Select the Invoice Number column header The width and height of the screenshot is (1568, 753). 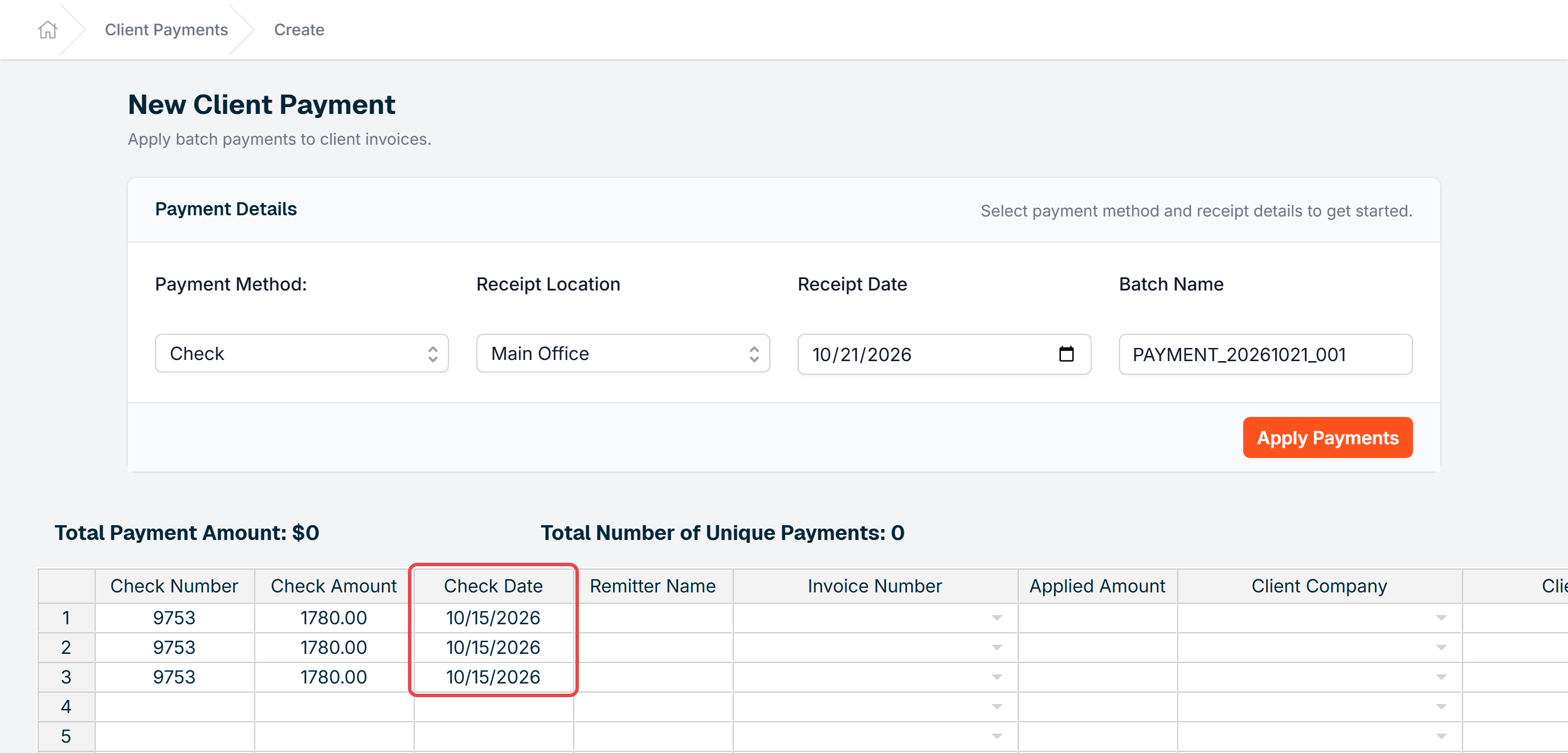coord(875,586)
